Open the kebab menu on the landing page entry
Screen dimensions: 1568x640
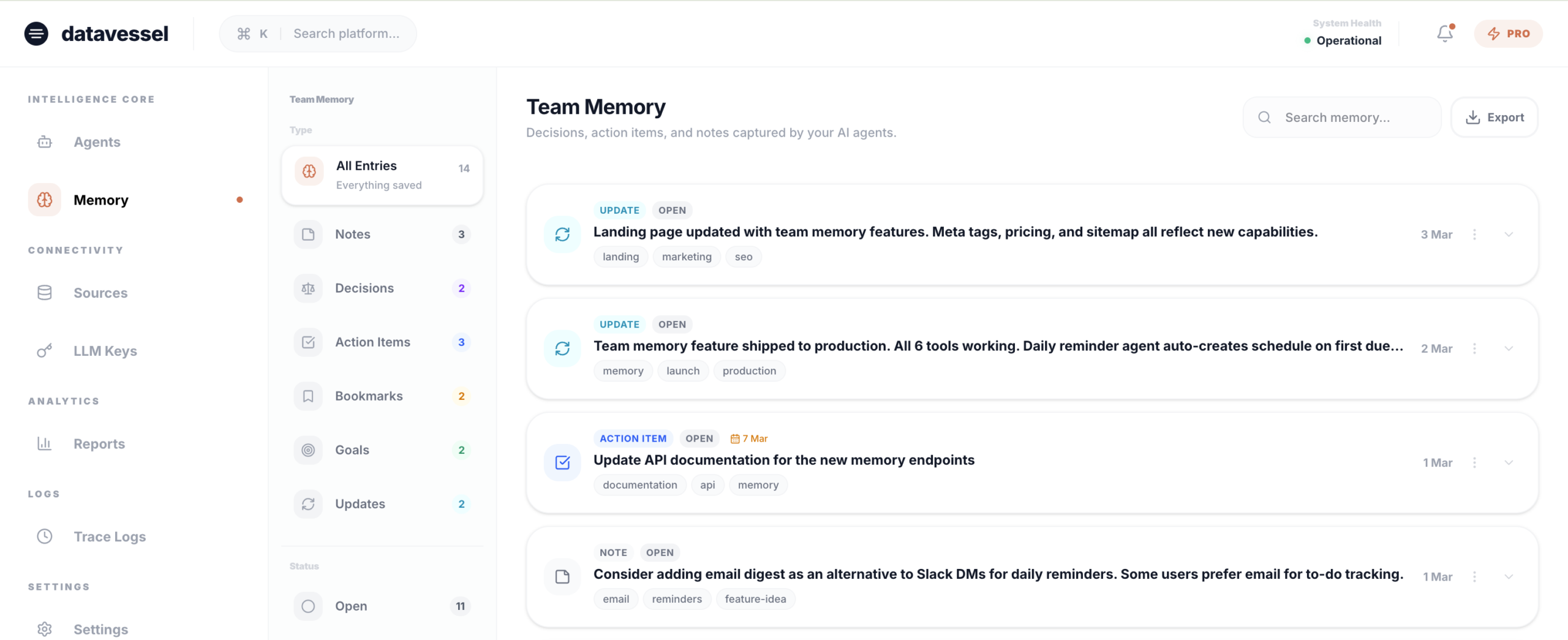[x=1475, y=234]
